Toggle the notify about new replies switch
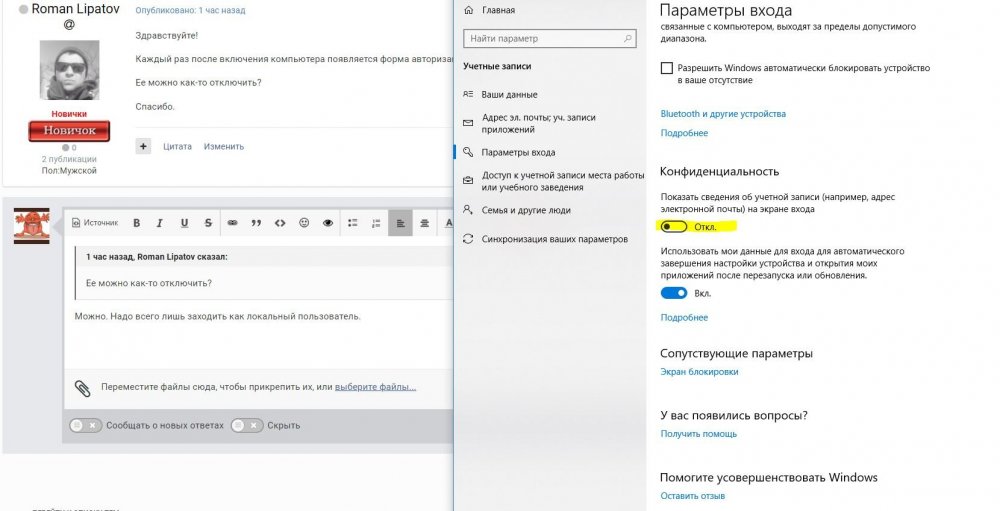The image size is (1000, 511). tap(85, 425)
